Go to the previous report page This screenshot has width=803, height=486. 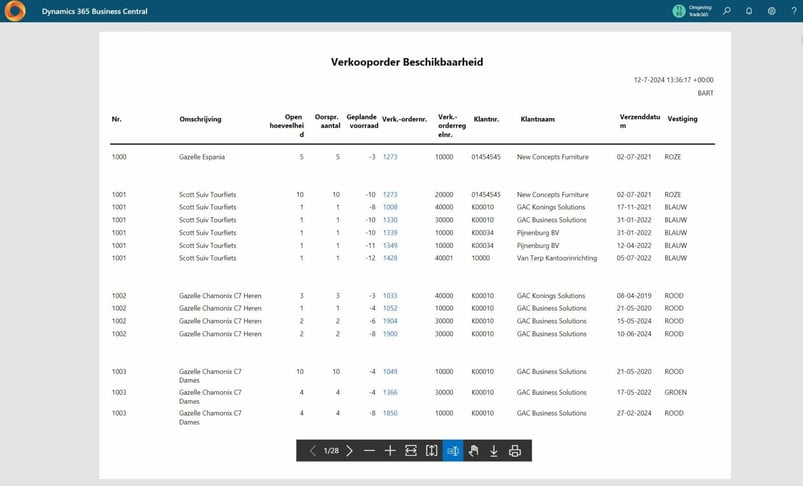(x=312, y=451)
